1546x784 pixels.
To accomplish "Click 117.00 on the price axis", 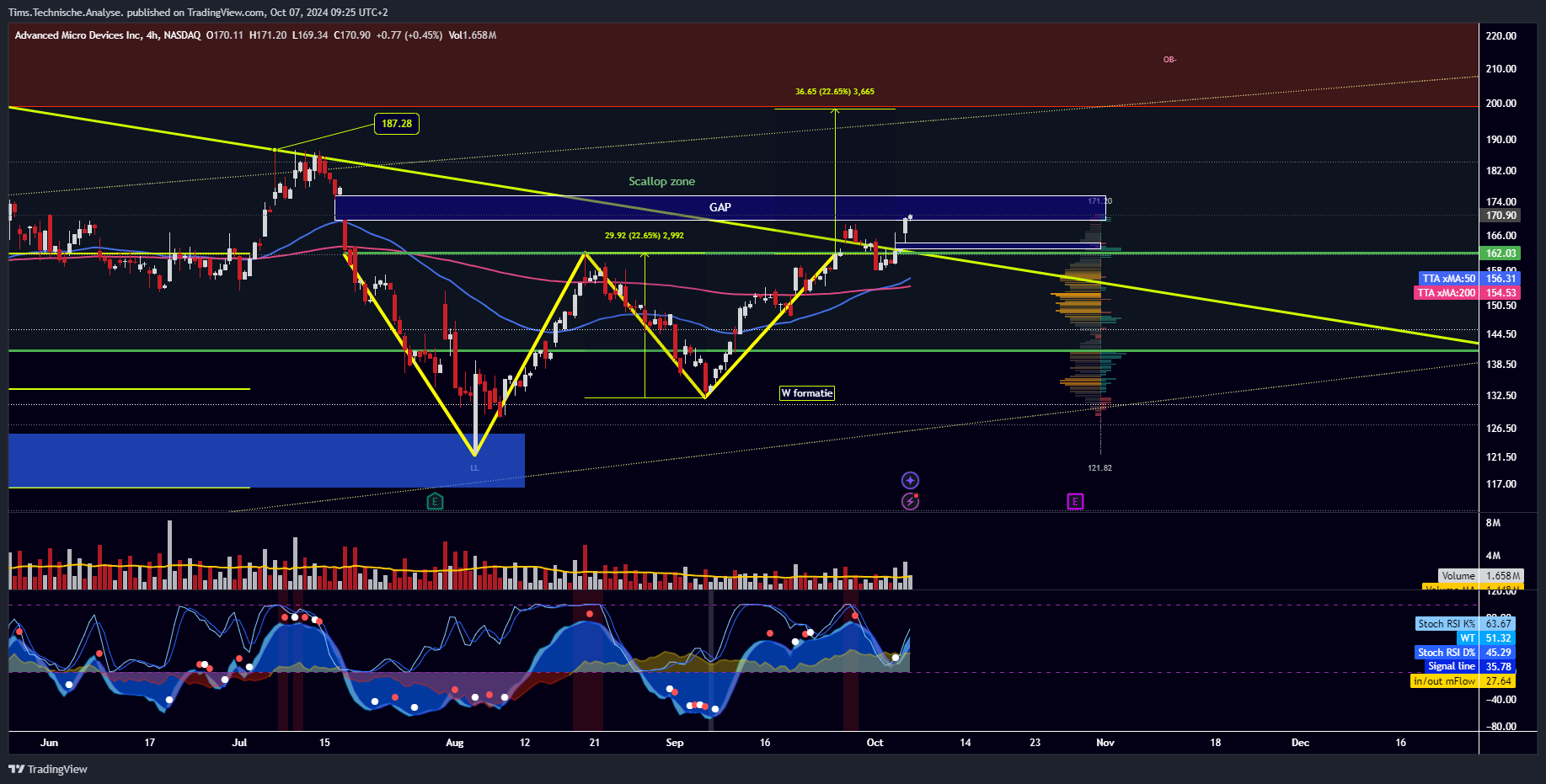I will (x=1501, y=484).
